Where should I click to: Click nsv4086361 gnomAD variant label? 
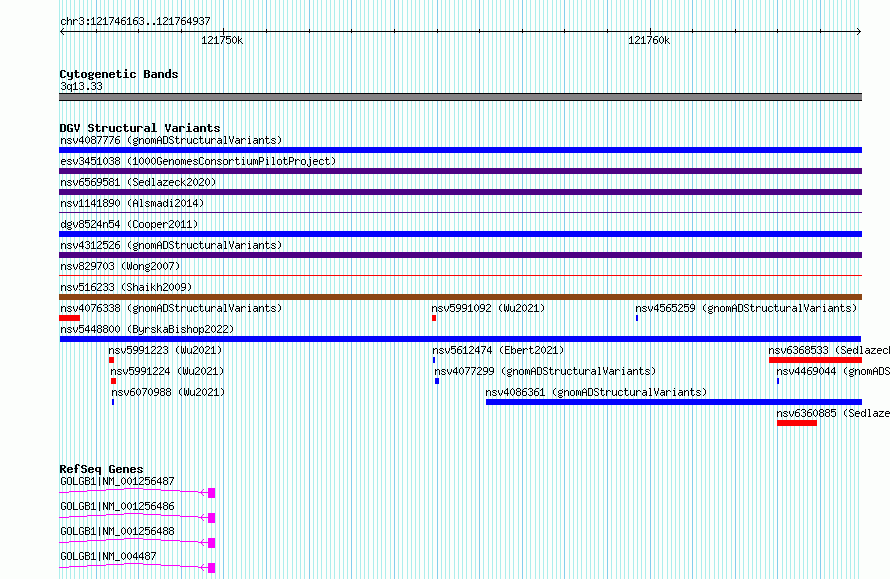tap(596, 392)
